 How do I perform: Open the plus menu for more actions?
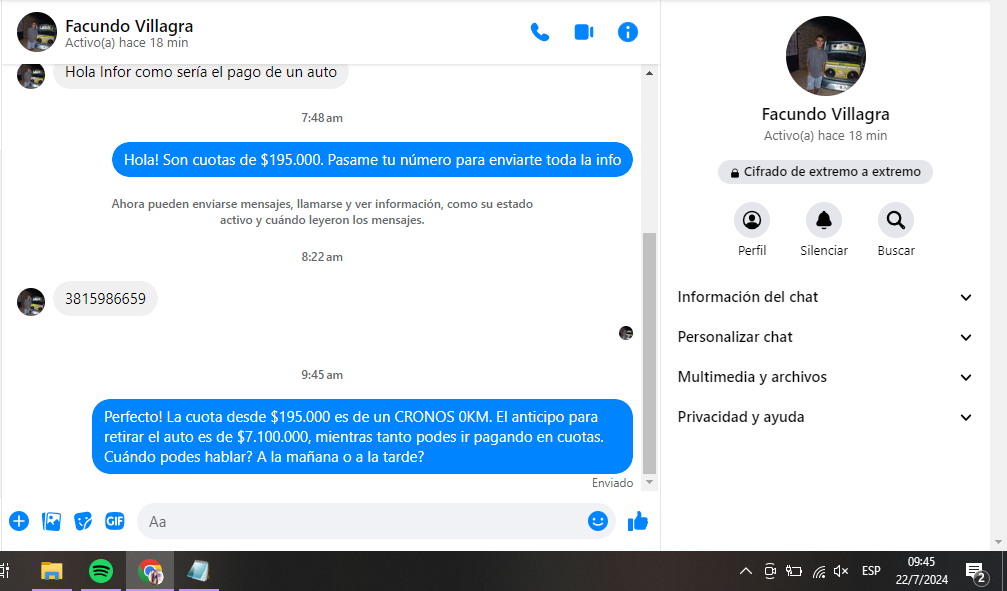[x=19, y=521]
